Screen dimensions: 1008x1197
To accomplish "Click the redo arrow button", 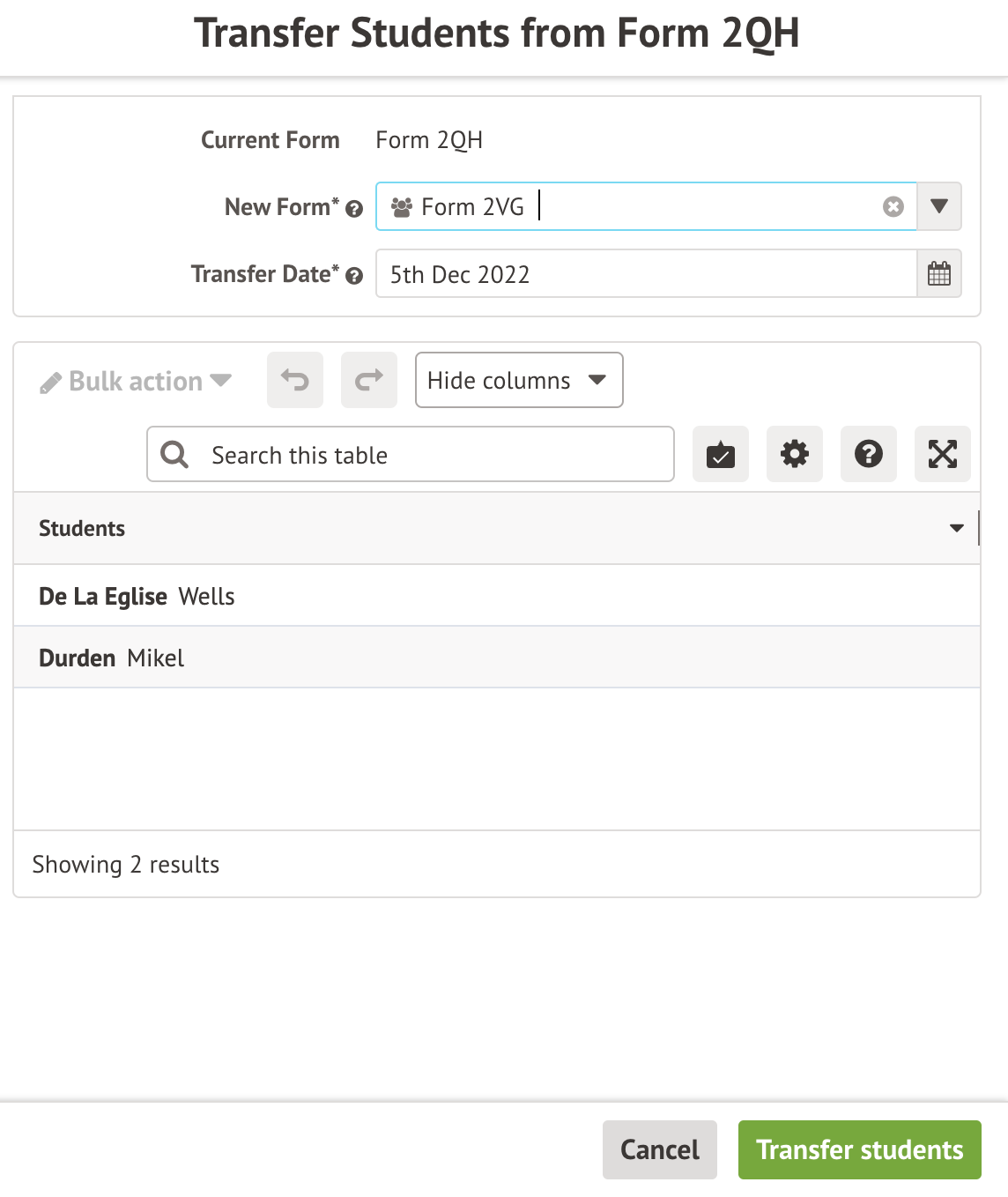I will [x=369, y=380].
